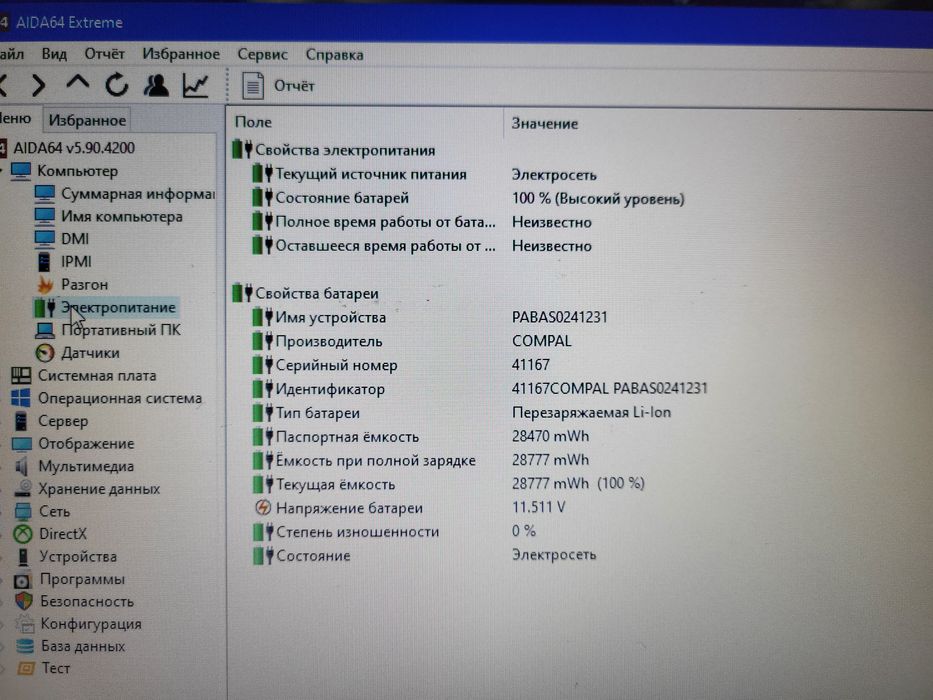Click the Разгон flame icon

pos(45,285)
